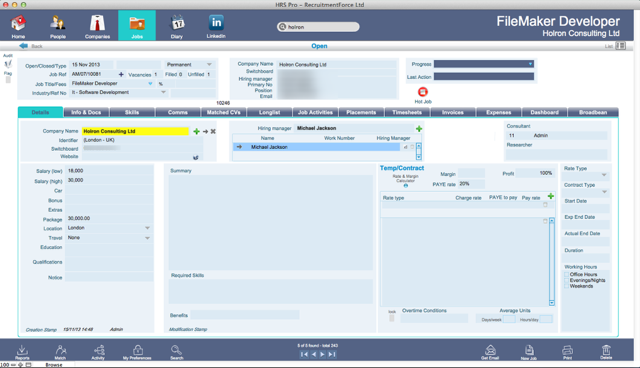Open My Preferences icon
The width and height of the screenshot is (640, 368).
click(138, 350)
